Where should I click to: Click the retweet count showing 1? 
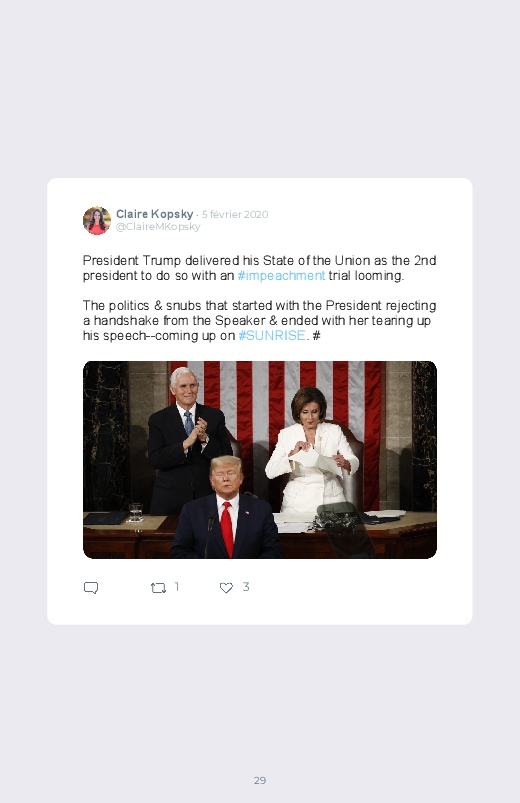click(177, 587)
